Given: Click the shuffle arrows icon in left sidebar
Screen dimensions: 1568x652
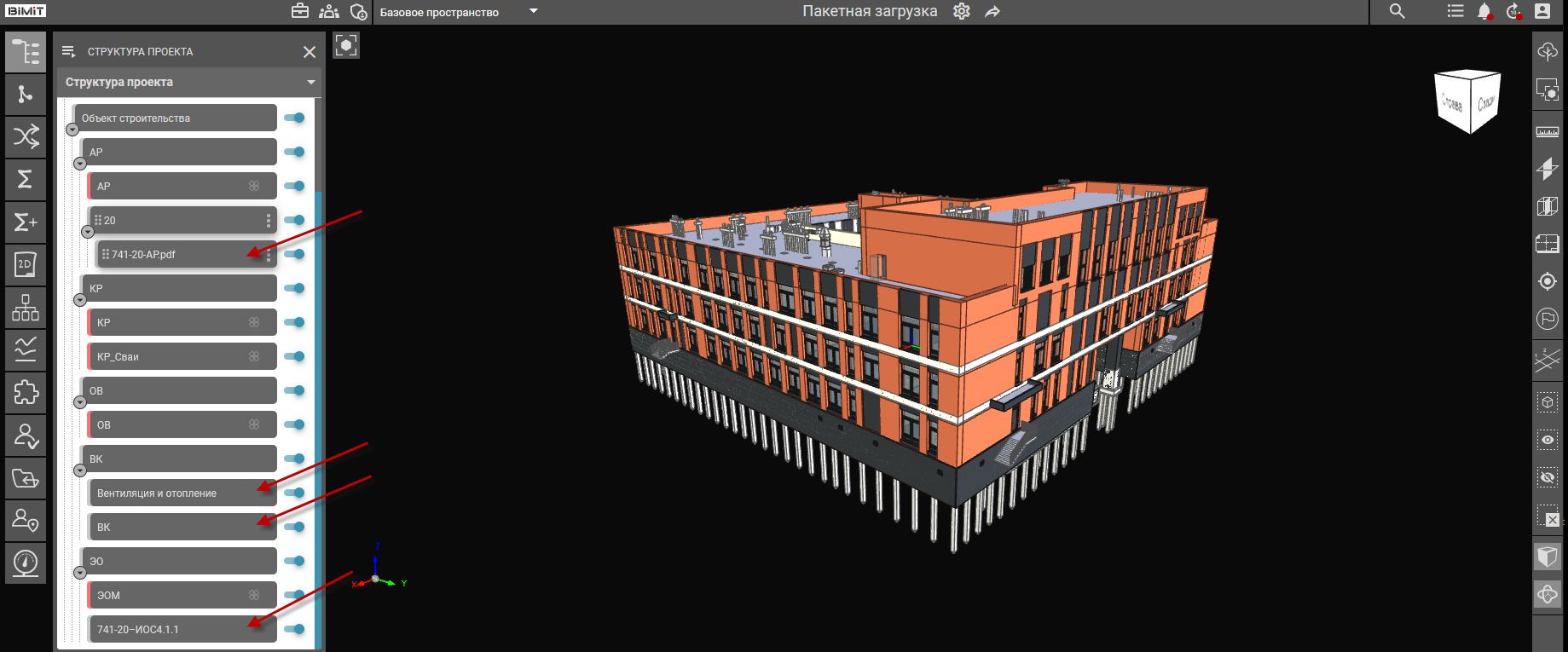Looking at the screenshot, I should 25,136.
